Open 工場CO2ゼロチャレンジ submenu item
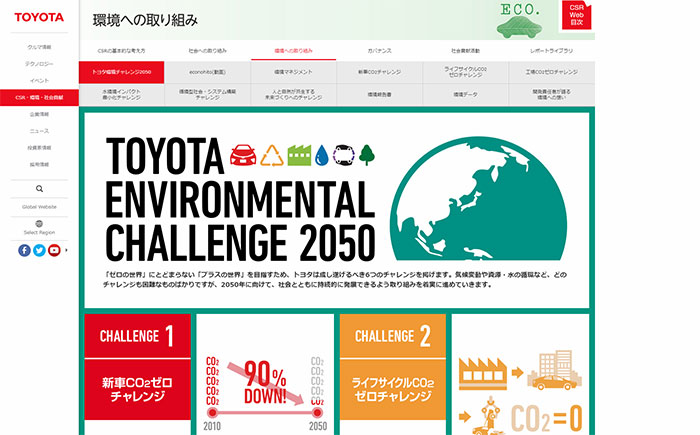The width and height of the screenshot is (700, 435). coord(551,72)
